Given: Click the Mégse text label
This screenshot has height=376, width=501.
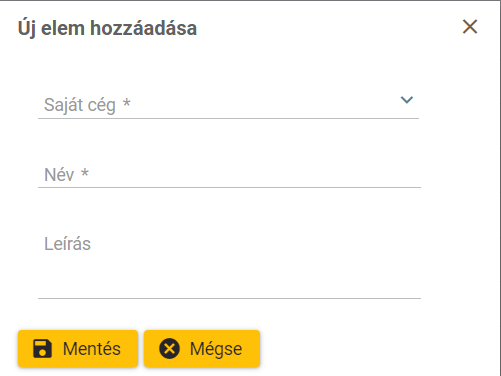Looking at the screenshot, I should tap(216, 349).
